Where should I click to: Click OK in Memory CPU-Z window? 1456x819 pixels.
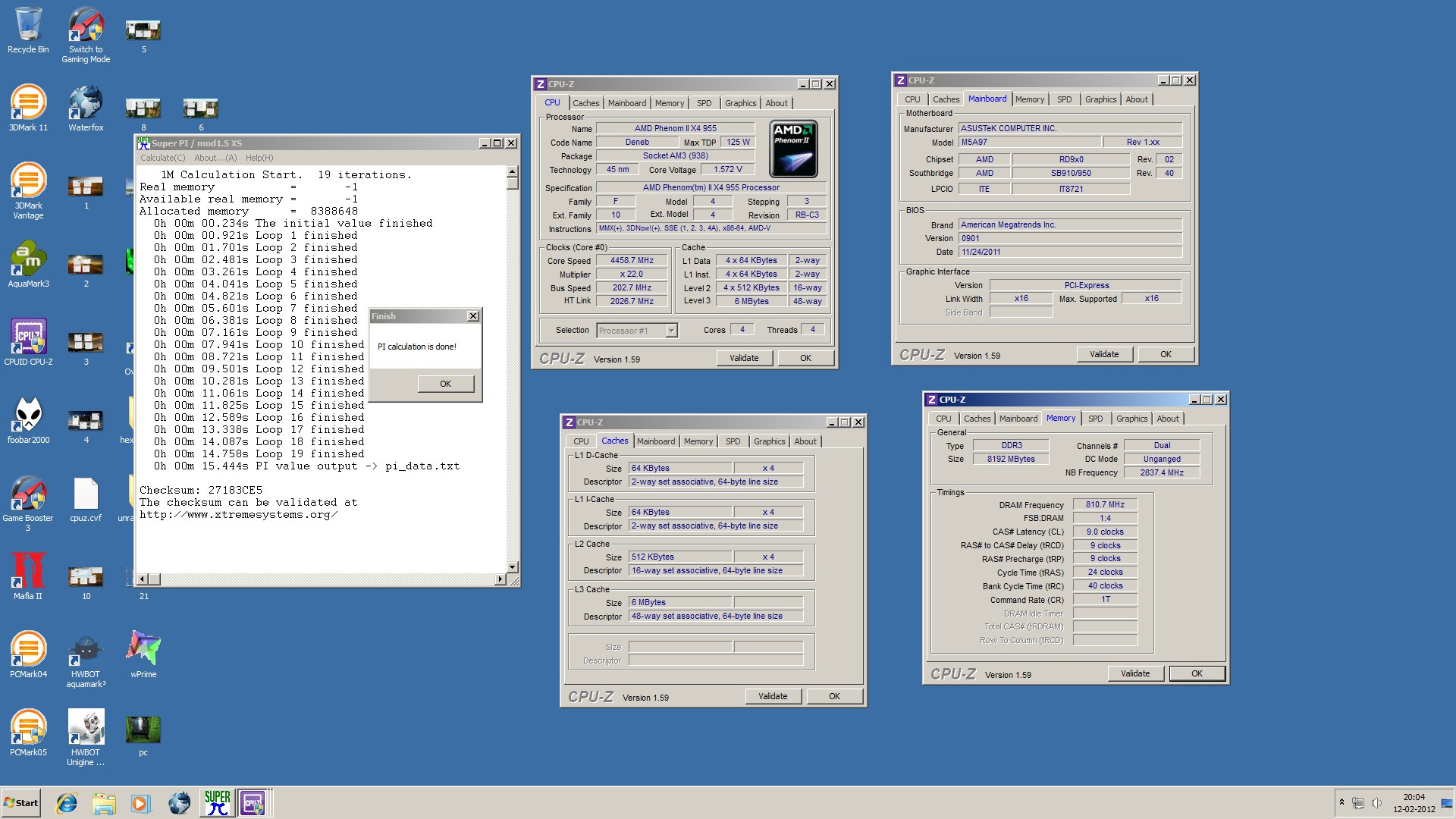(1197, 673)
